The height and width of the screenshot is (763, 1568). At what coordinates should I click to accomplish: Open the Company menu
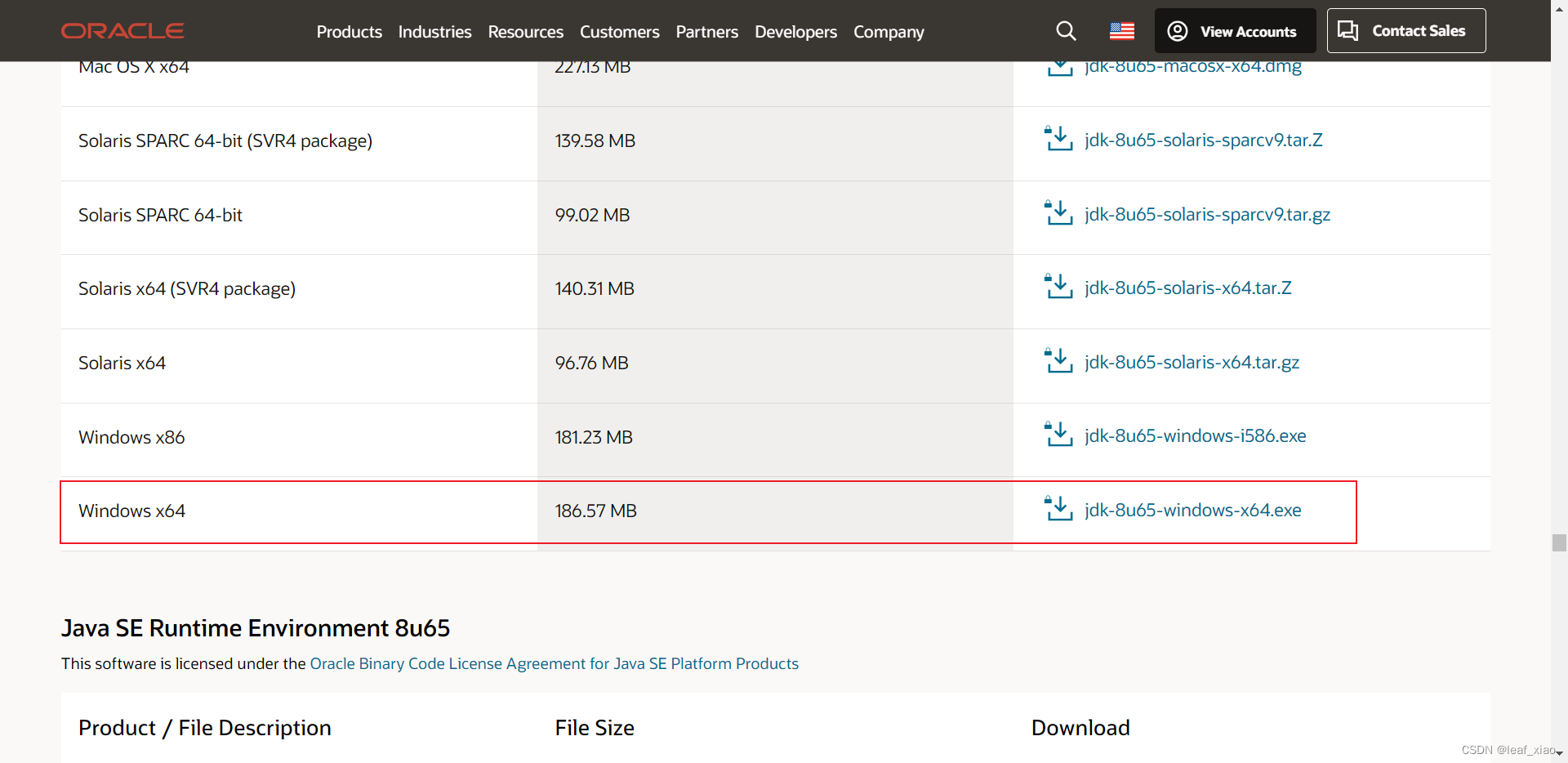tap(889, 32)
